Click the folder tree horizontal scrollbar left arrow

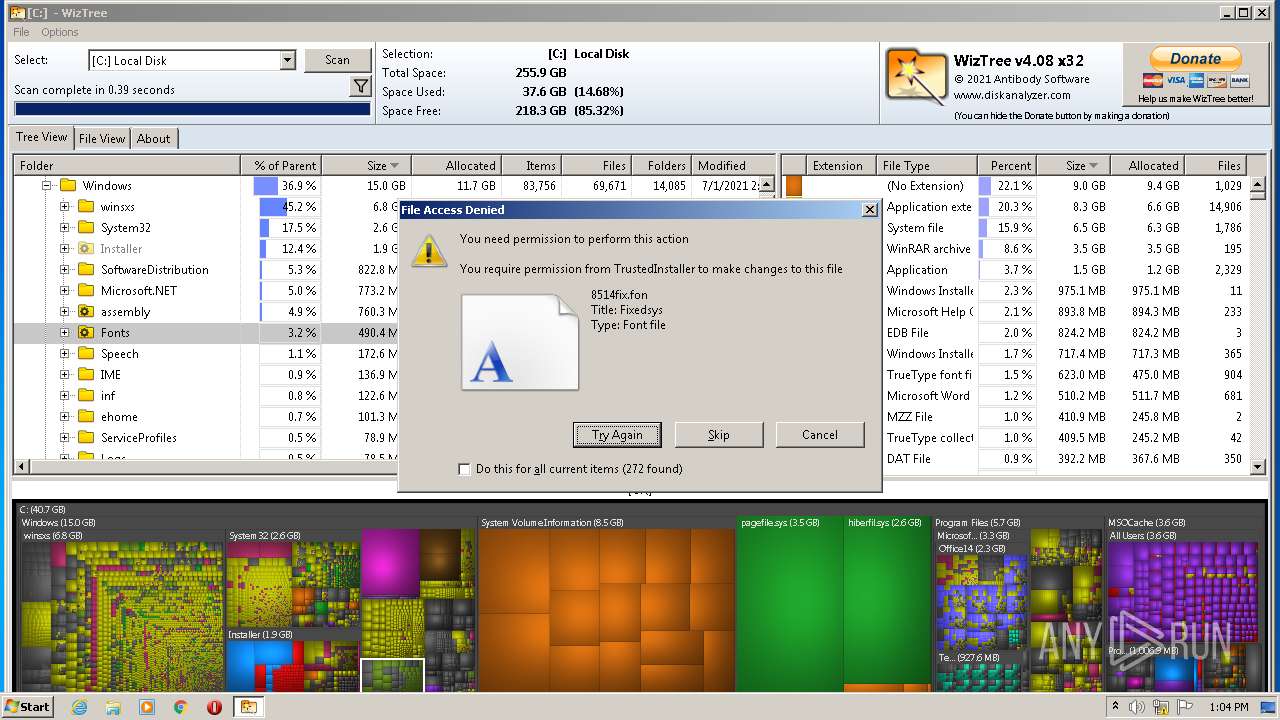[23, 467]
